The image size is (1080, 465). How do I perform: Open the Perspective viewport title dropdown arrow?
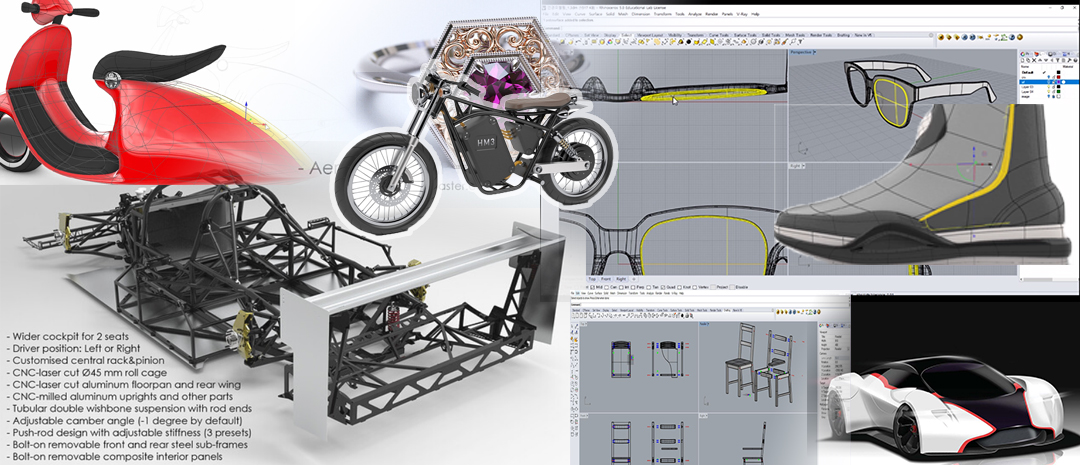coord(814,52)
